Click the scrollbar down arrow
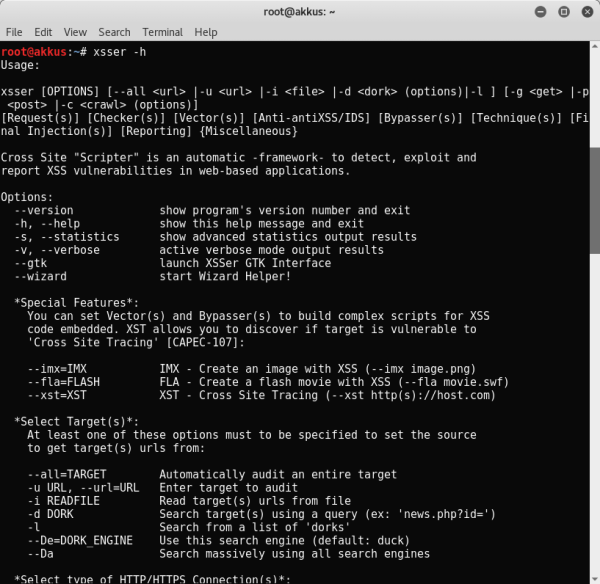The height and width of the screenshot is (584, 600). tap(595, 579)
